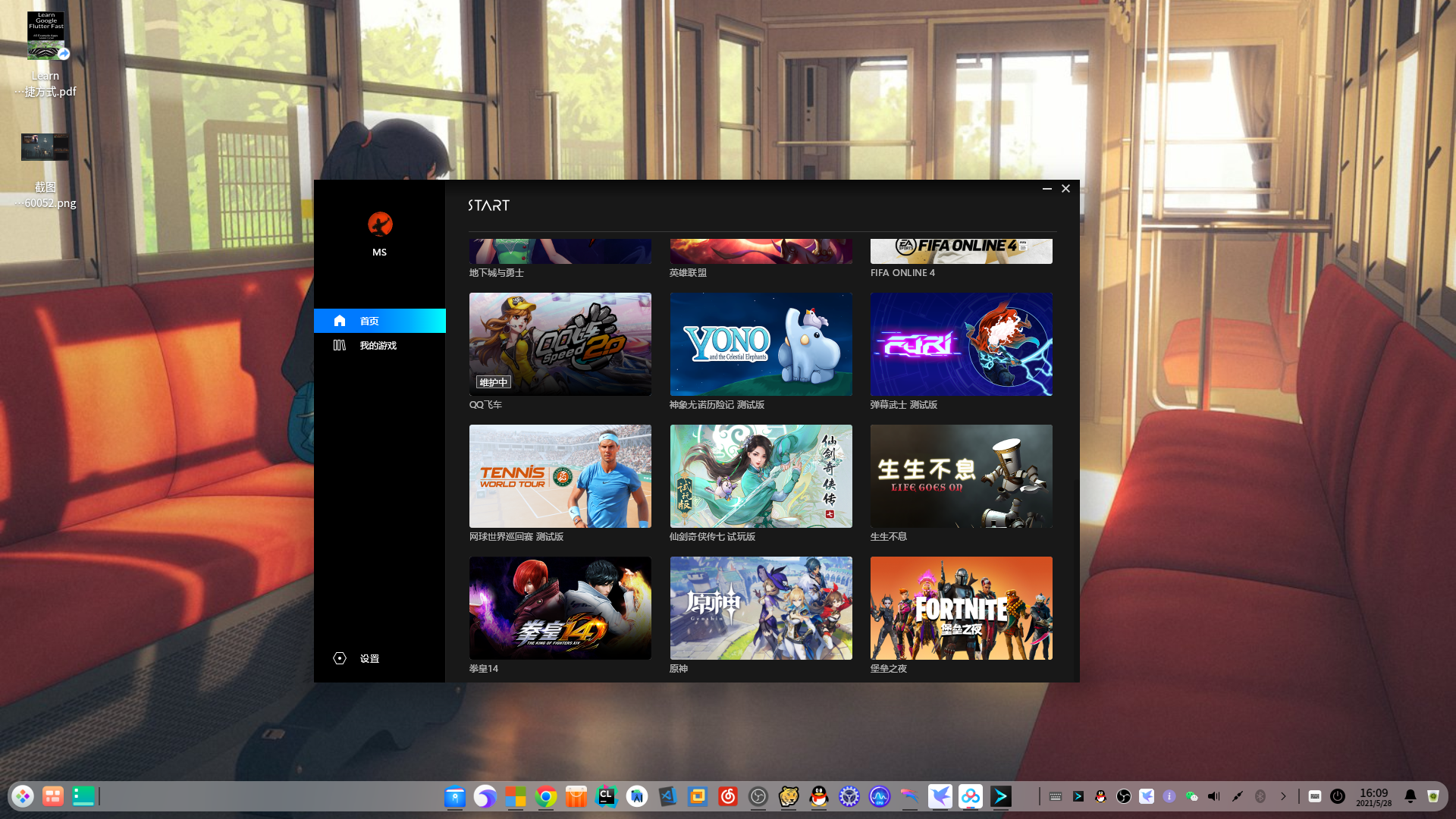This screenshot has width=1456, height=819.
Task: Open 我的游戏 library in the sidebar
Action: [379, 345]
